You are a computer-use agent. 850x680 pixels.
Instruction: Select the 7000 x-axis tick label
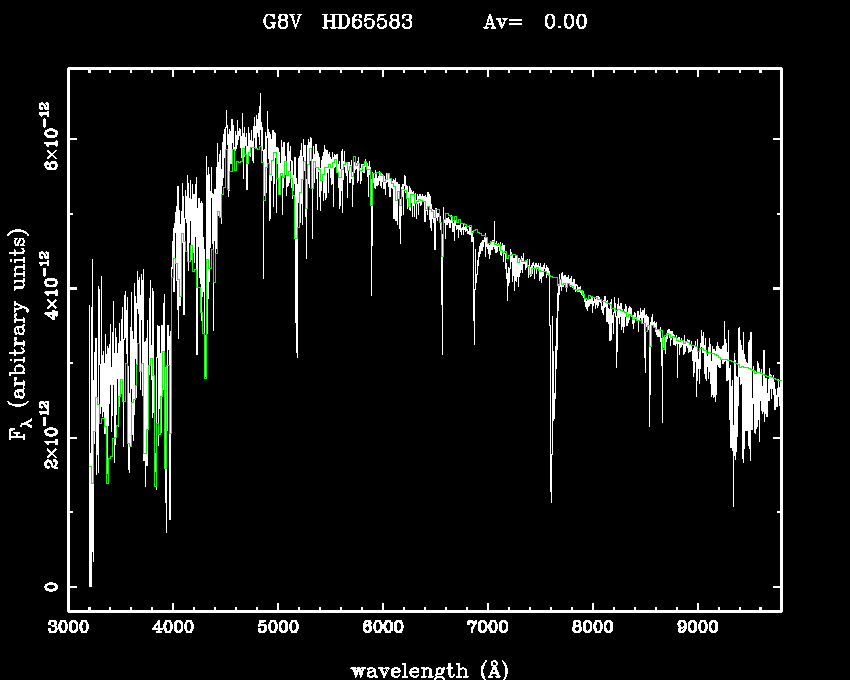[487, 628]
